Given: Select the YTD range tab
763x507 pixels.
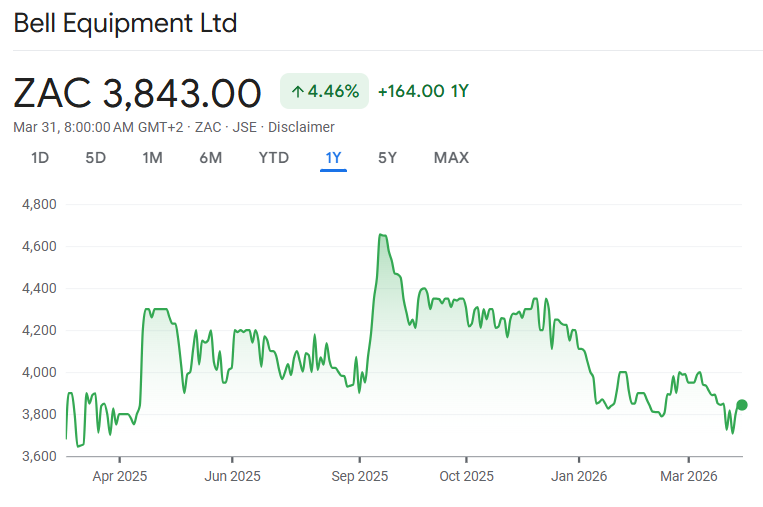Looking at the screenshot, I should click(x=273, y=158).
